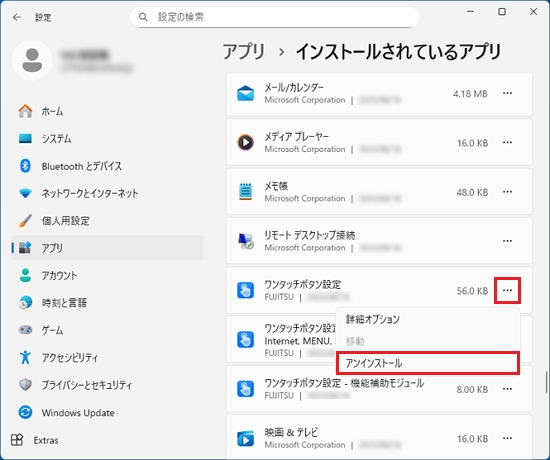The image size is (550, 460).
Task: Click the paintbrush icon for 個人用設定
Action: [25, 221]
